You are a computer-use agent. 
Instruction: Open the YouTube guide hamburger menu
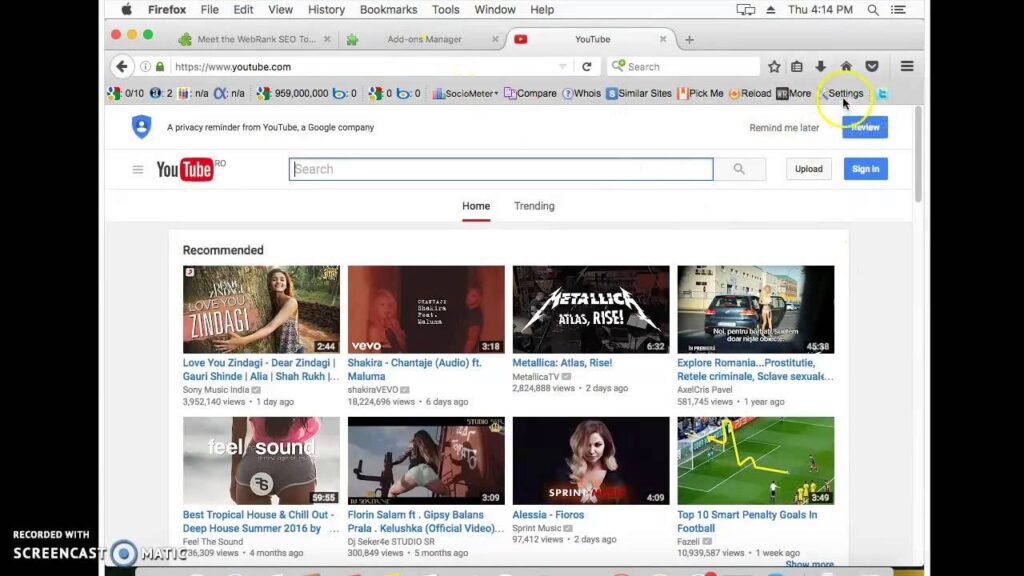(x=138, y=169)
